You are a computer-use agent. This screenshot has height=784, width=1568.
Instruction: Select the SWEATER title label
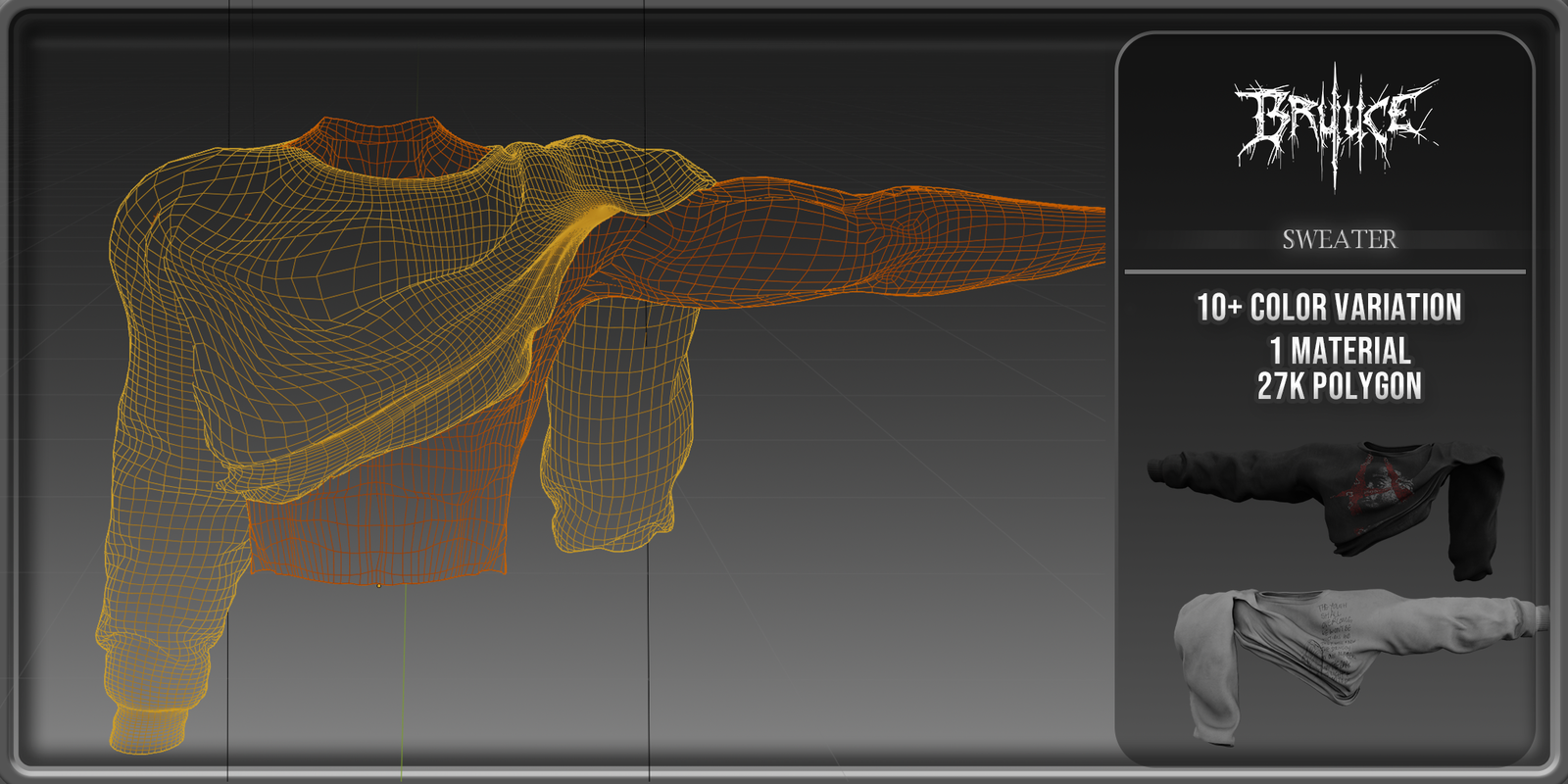[x=1339, y=239]
